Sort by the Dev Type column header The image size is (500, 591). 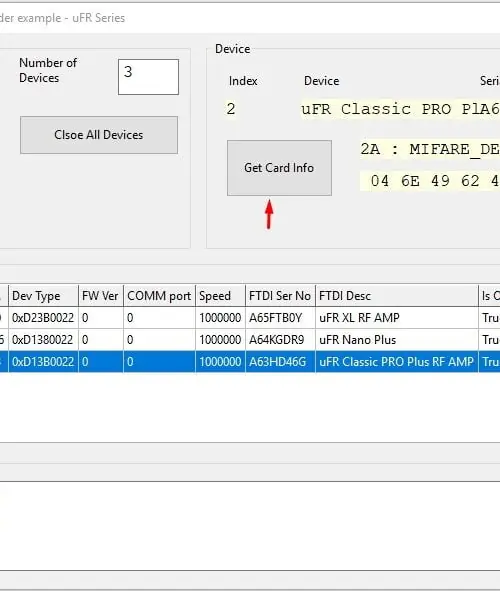[x=43, y=296]
